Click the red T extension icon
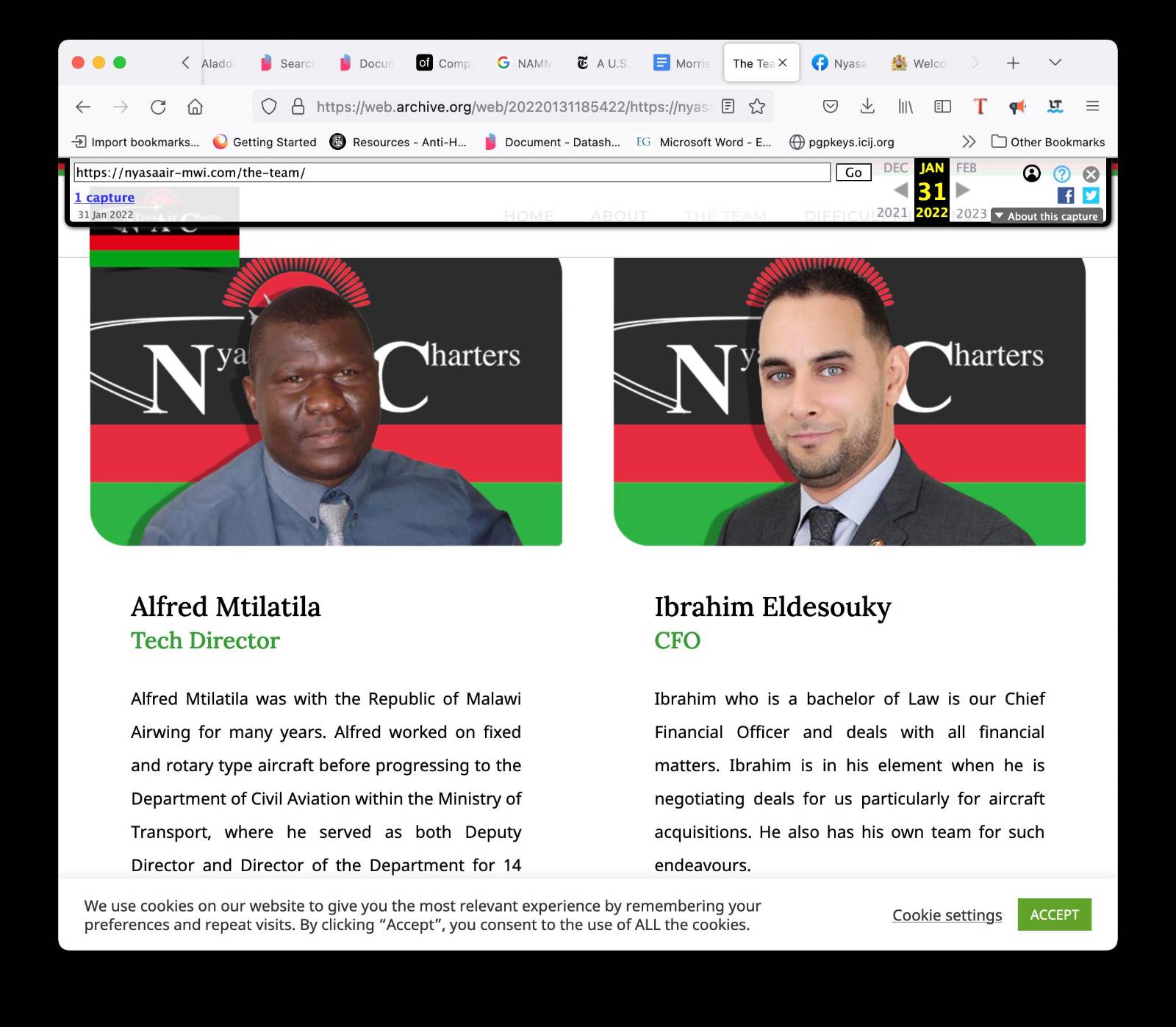 pos(980,107)
